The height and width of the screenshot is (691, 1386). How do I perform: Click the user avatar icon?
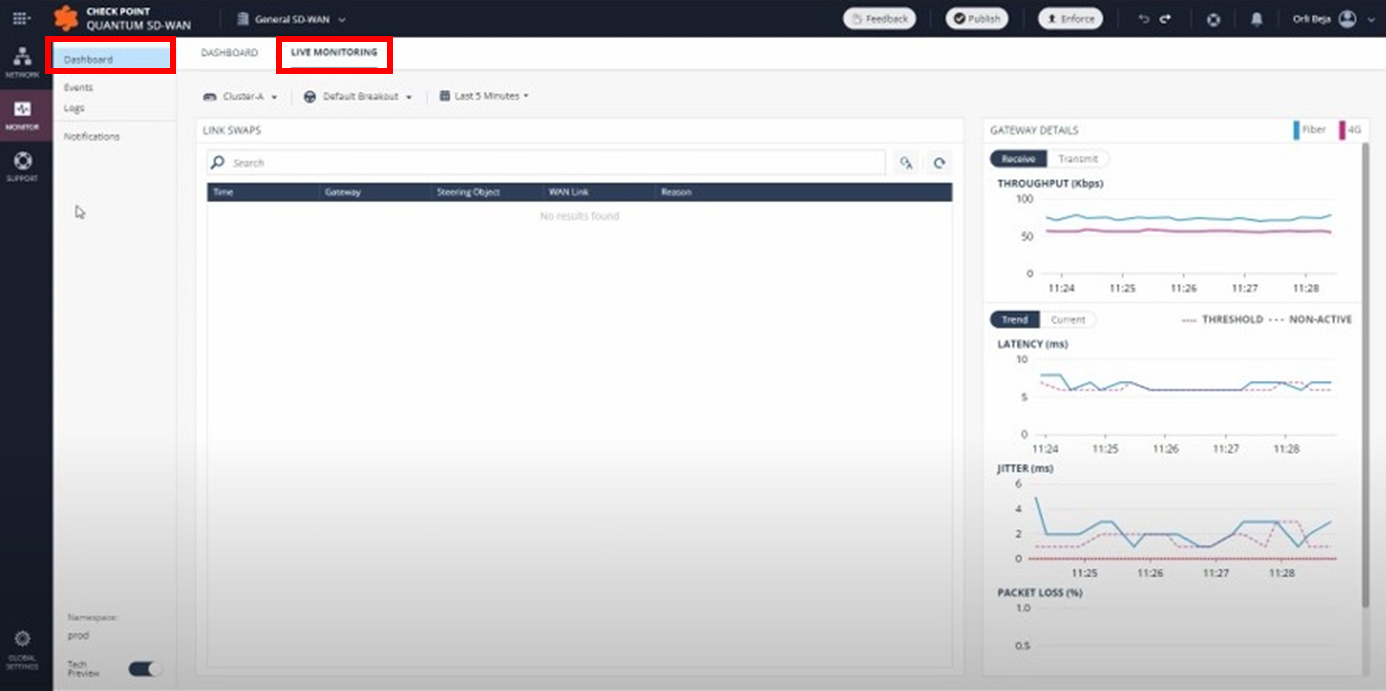1348,18
